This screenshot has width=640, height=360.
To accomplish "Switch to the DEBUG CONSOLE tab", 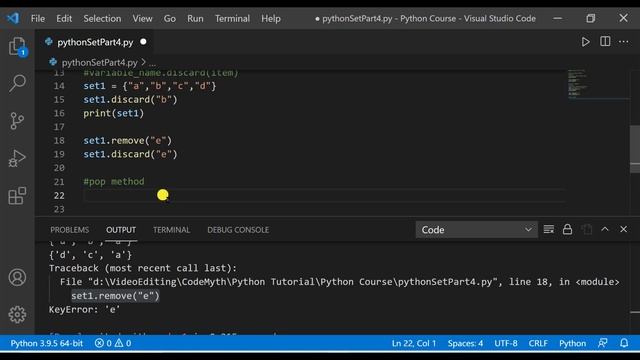I will pos(238,230).
